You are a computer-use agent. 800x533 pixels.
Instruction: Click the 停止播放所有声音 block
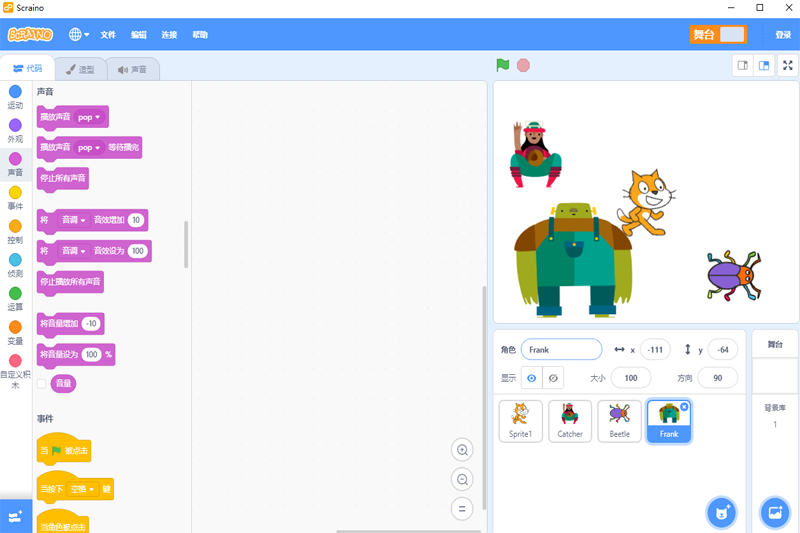point(70,282)
